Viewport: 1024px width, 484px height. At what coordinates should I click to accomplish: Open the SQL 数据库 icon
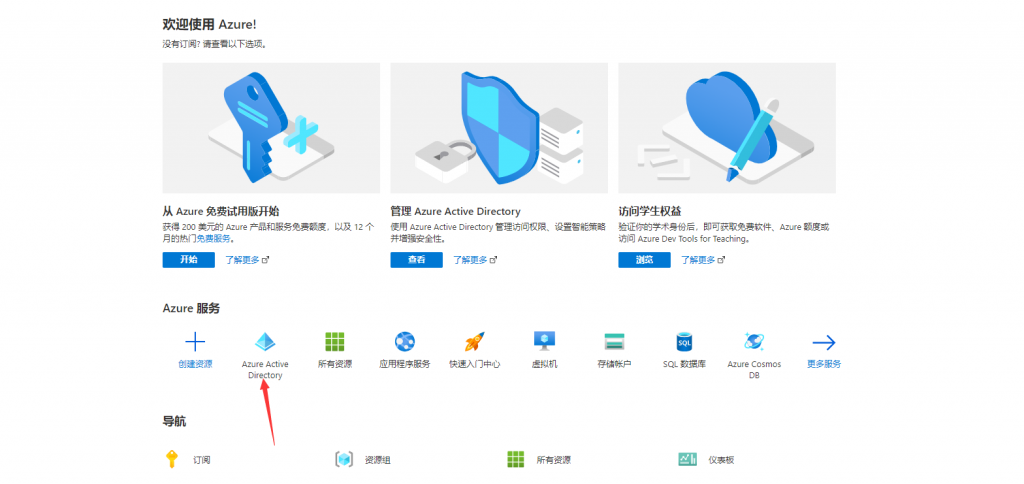pyautogui.click(x=684, y=342)
